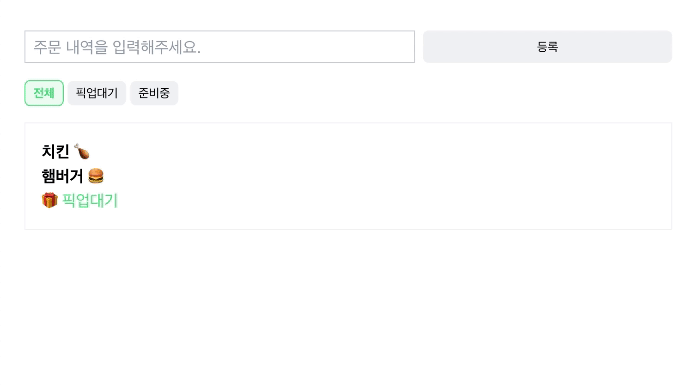694x390 pixels.
Task: Toggle the 픽업대기 filter chip
Action: tap(97, 93)
